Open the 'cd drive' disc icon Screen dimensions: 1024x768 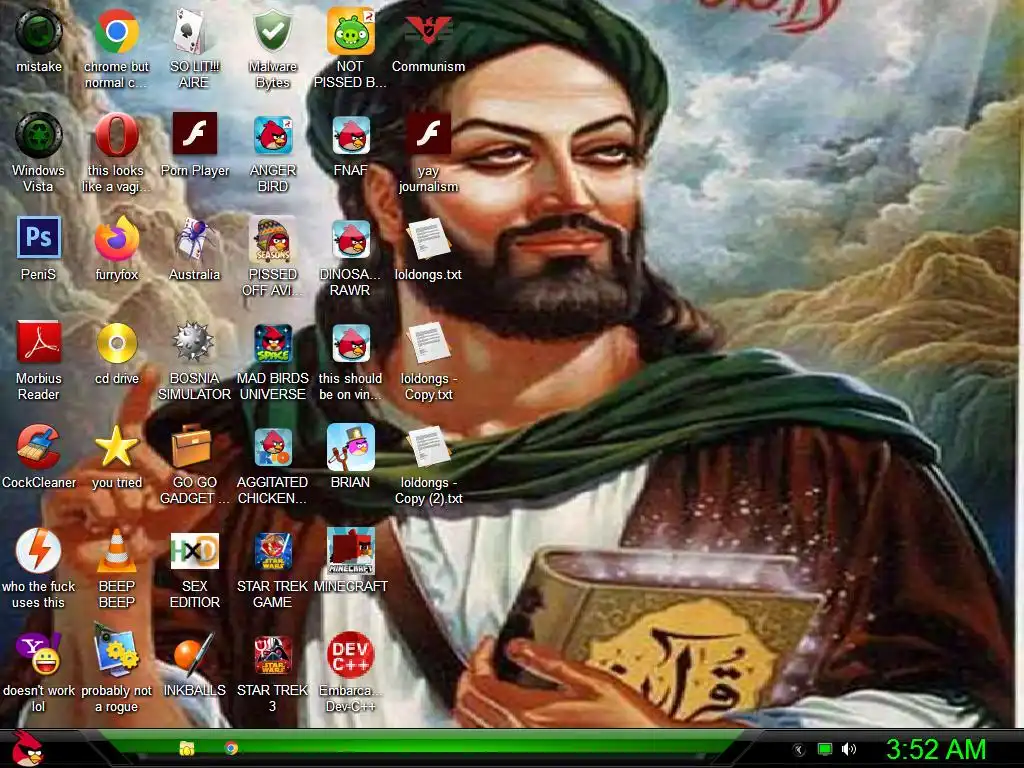pos(116,343)
